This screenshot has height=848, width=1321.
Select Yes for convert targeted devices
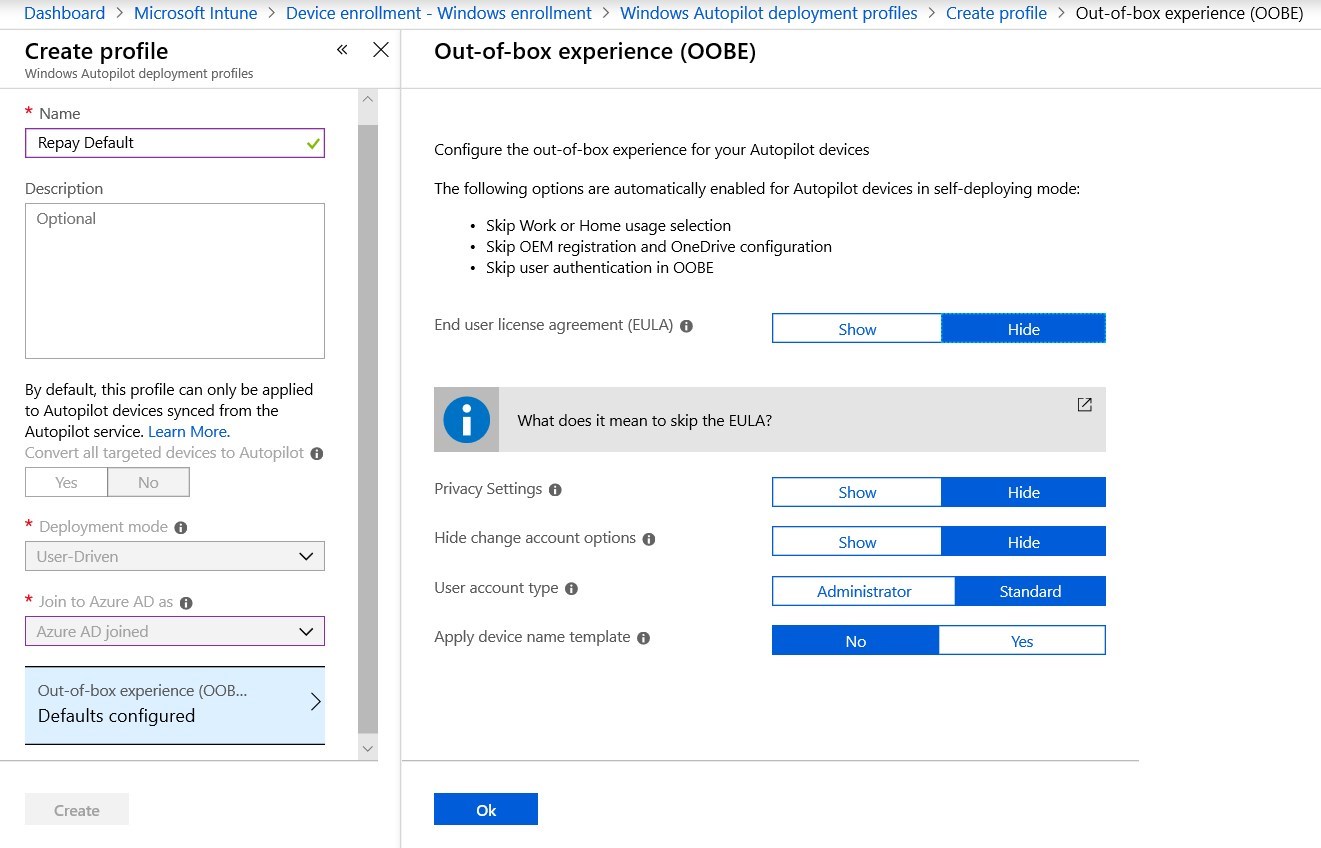[x=66, y=482]
